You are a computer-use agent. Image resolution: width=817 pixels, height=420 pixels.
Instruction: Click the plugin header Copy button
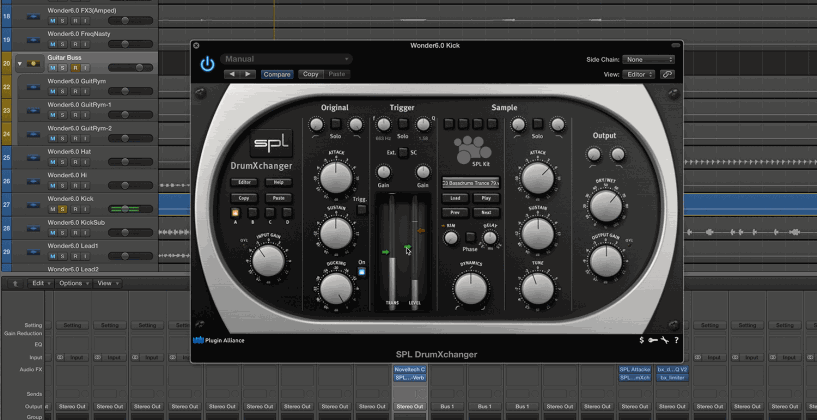pos(311,75)
